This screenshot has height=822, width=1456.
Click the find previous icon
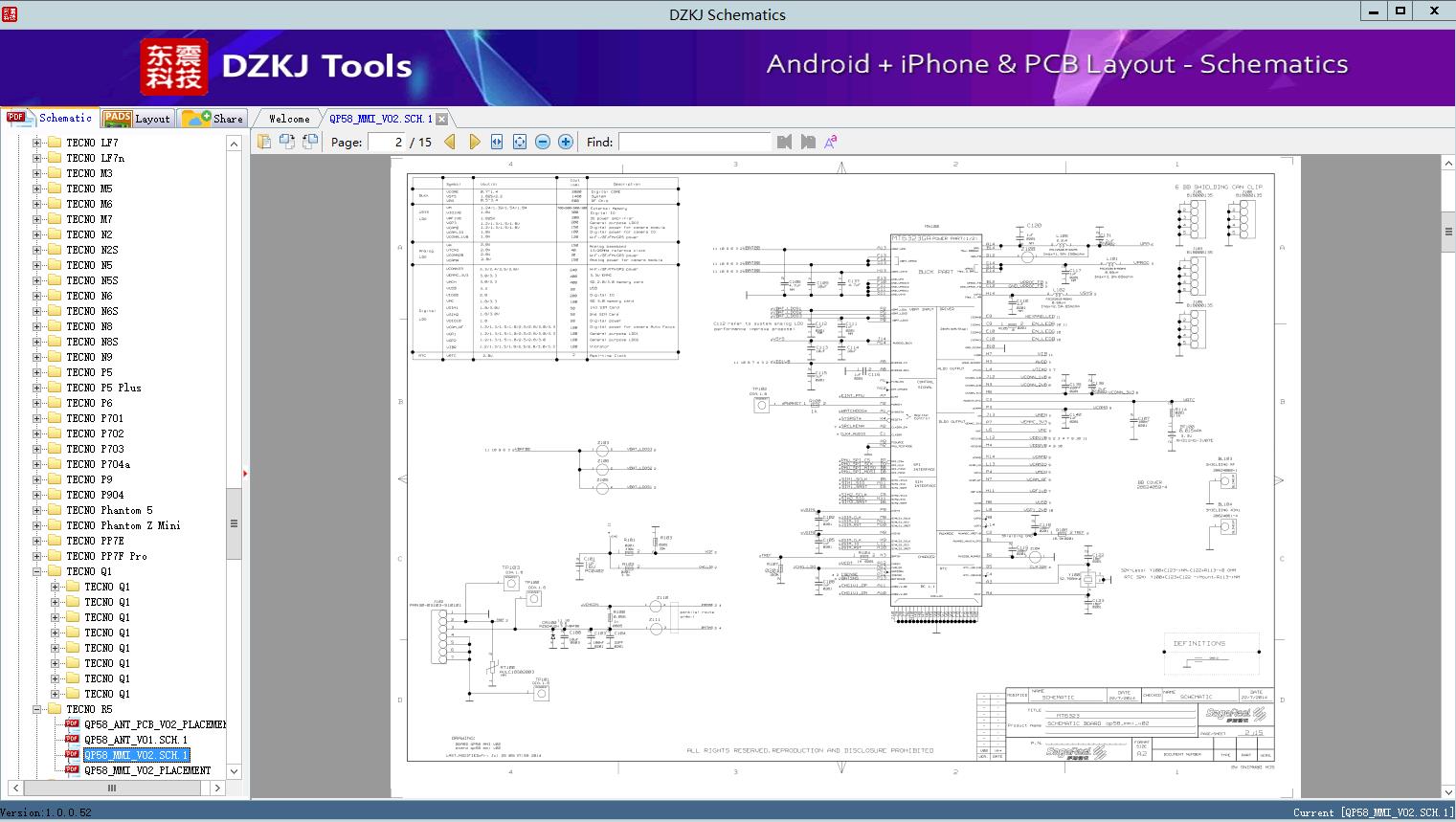pos(785,142)
